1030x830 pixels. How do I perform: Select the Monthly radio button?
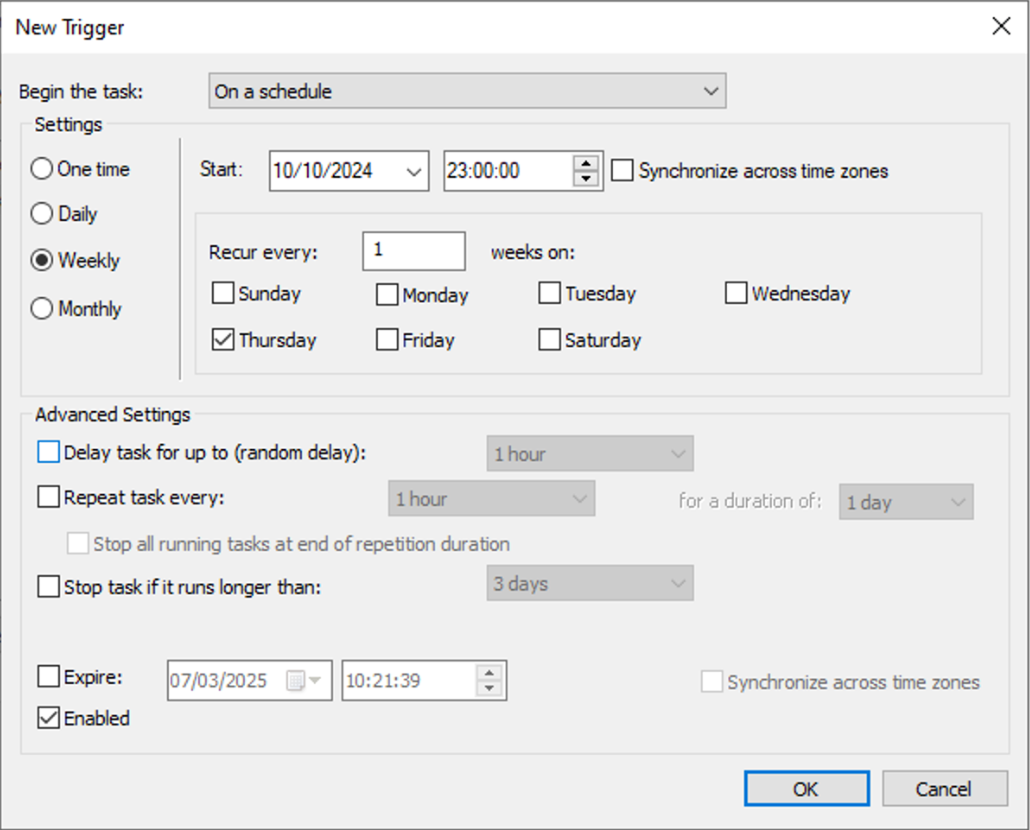42,309
